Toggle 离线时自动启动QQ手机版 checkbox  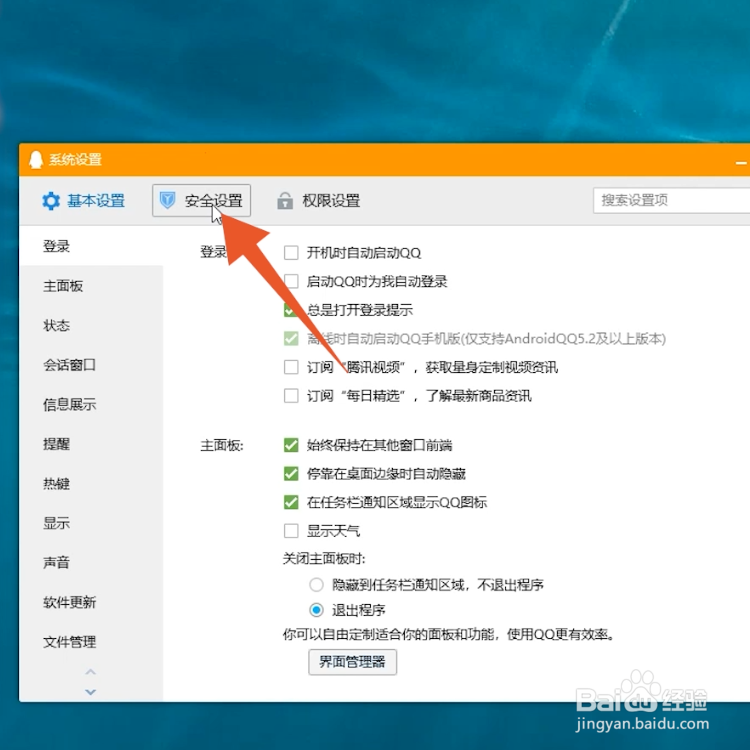click(x=291, y=339)
